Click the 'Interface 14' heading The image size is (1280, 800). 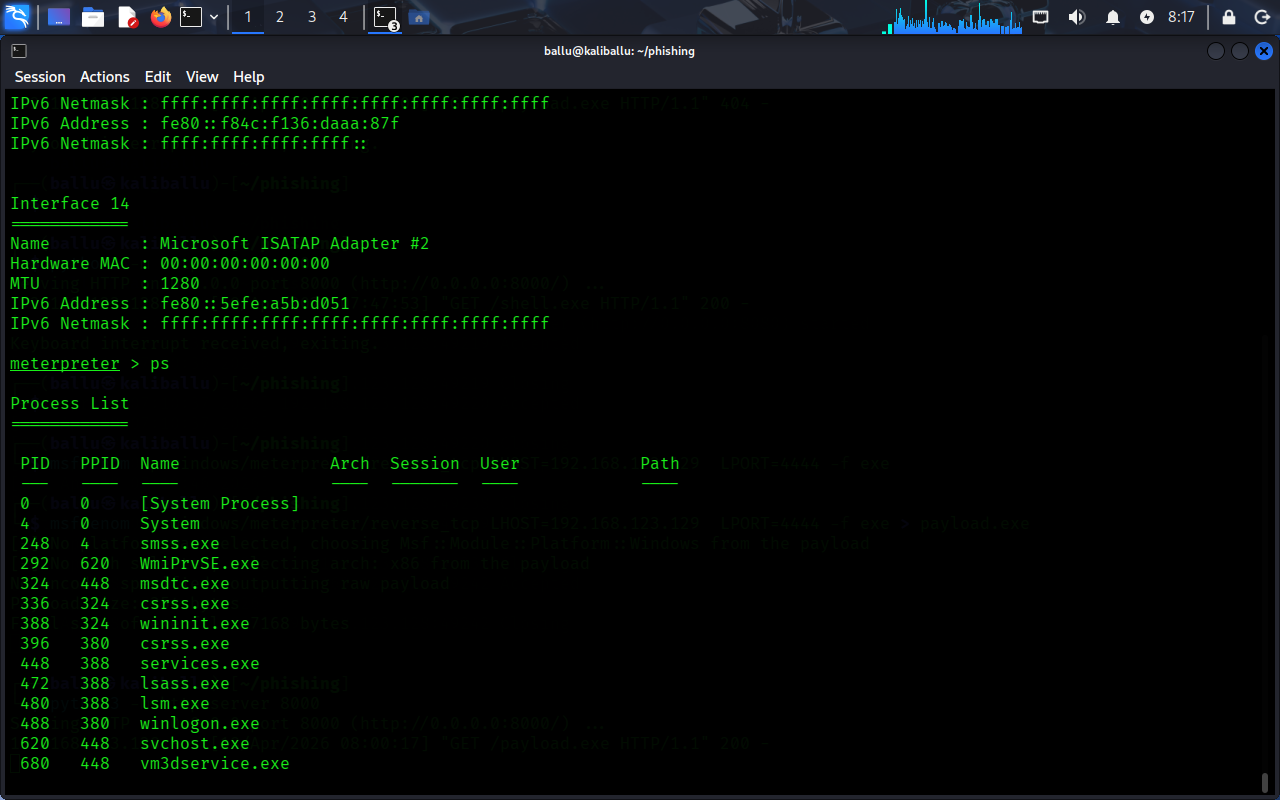click(70, 203)
